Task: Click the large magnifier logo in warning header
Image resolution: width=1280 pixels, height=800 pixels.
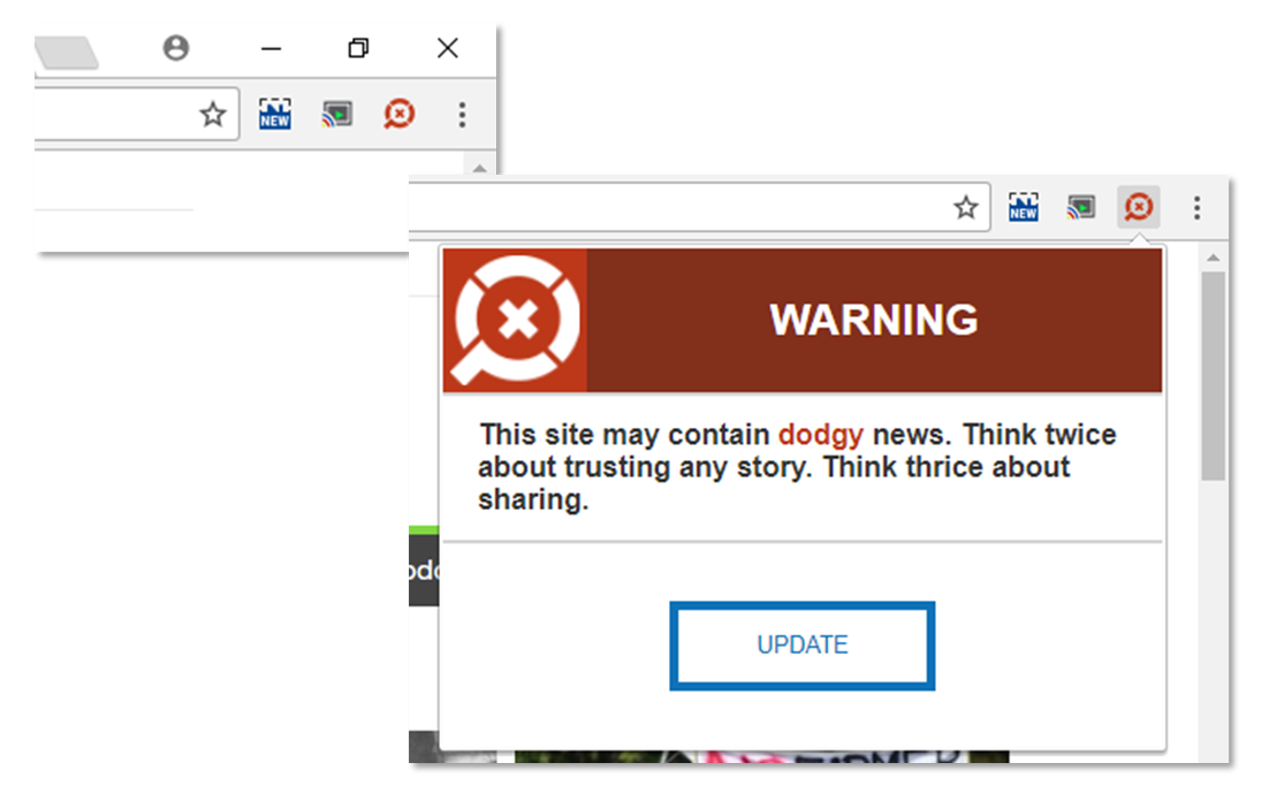Action: [515, 320]
